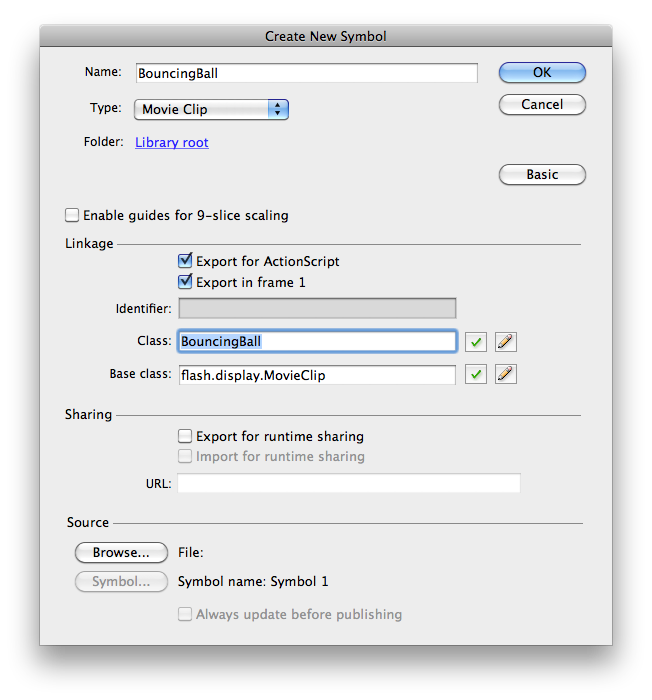652x700 pixels.
Task: Browse for a source file
Action: (121, 553)
